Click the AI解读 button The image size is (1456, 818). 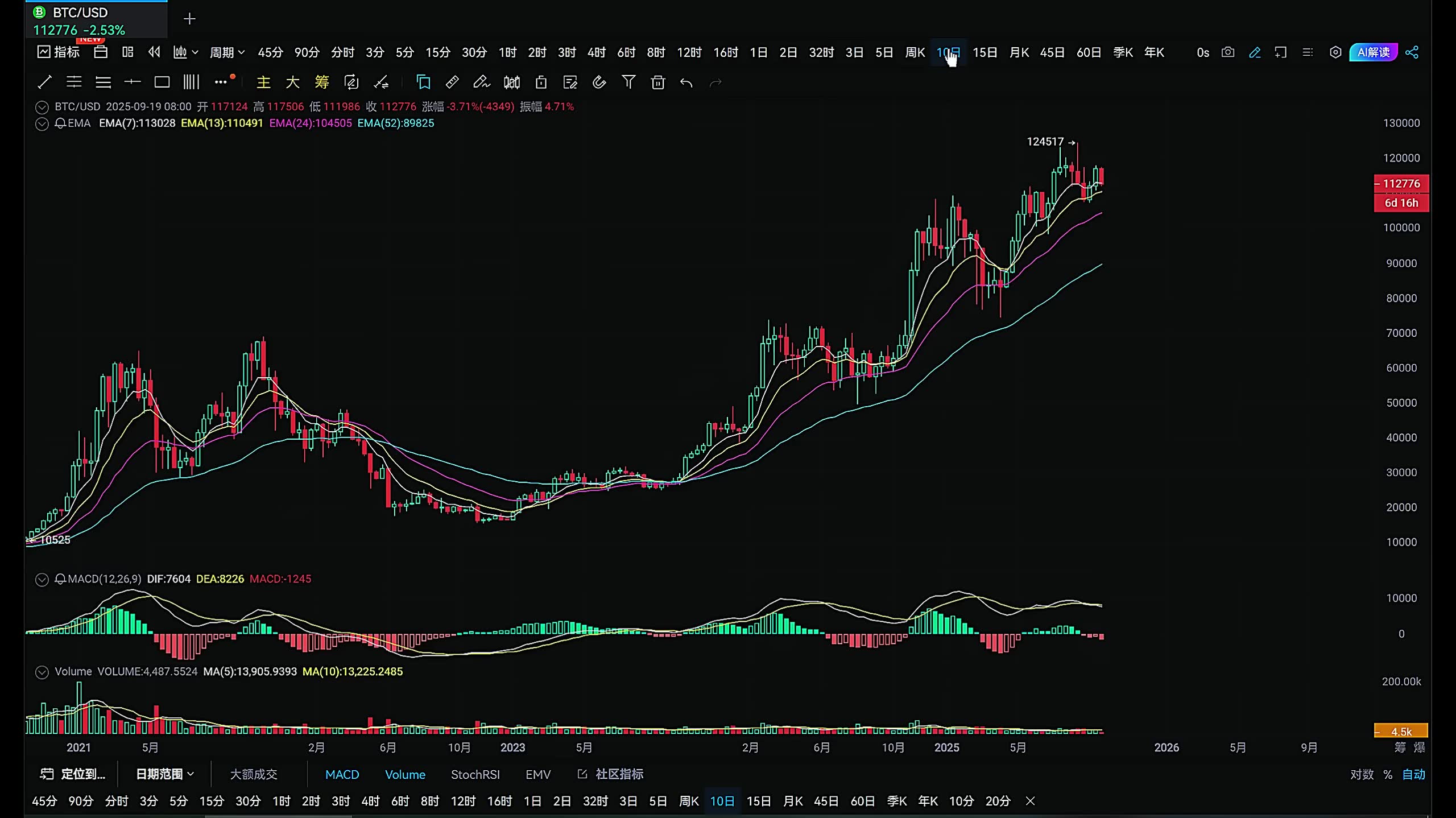pyautogui.click(x=1373, y=52)
